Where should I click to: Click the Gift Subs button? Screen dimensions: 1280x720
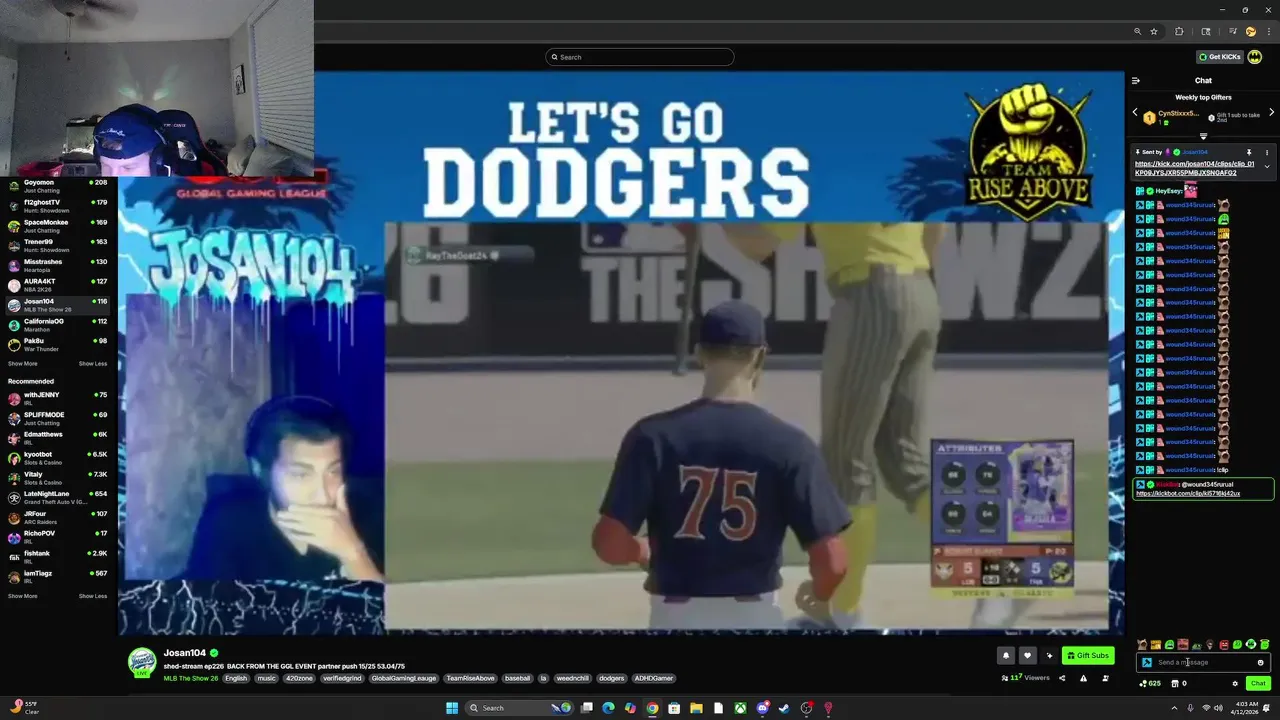tap(1088, 656)
